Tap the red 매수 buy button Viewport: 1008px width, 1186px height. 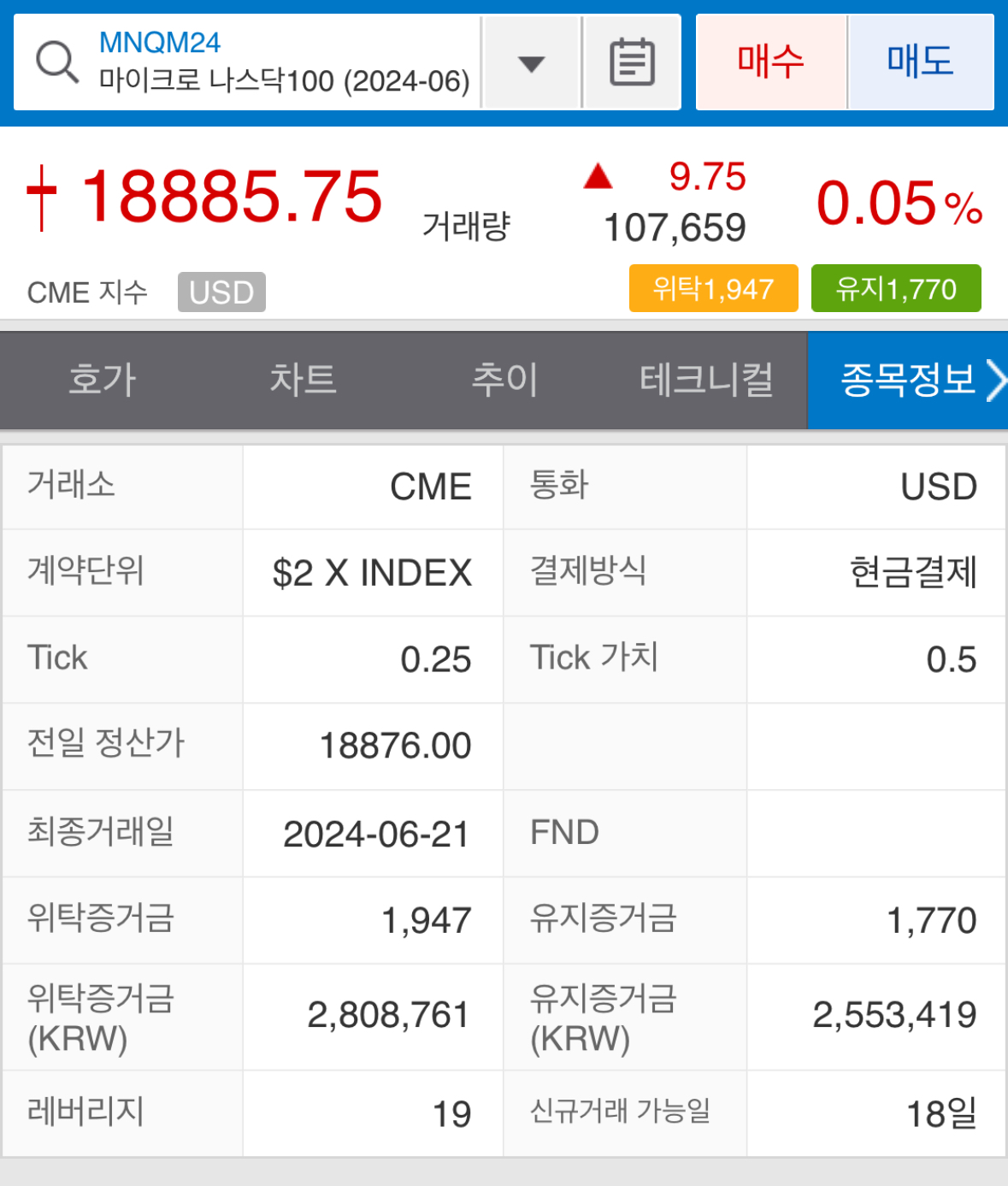pos(771,62)
